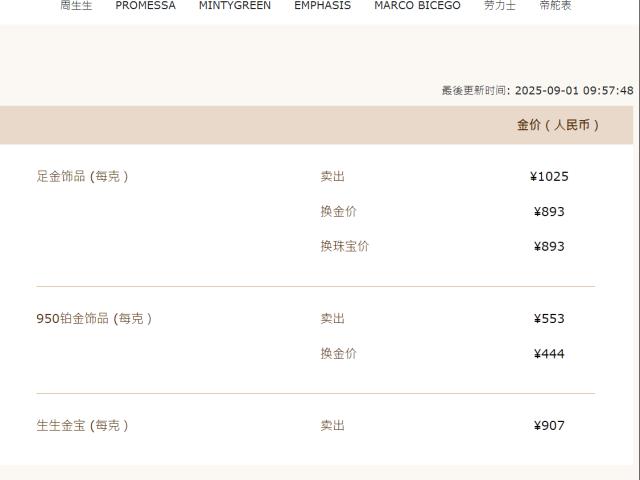Click the ¥1025 selling price for 足金饰品
The height and width of the screenshot is (480, 640).
point(549,176)
